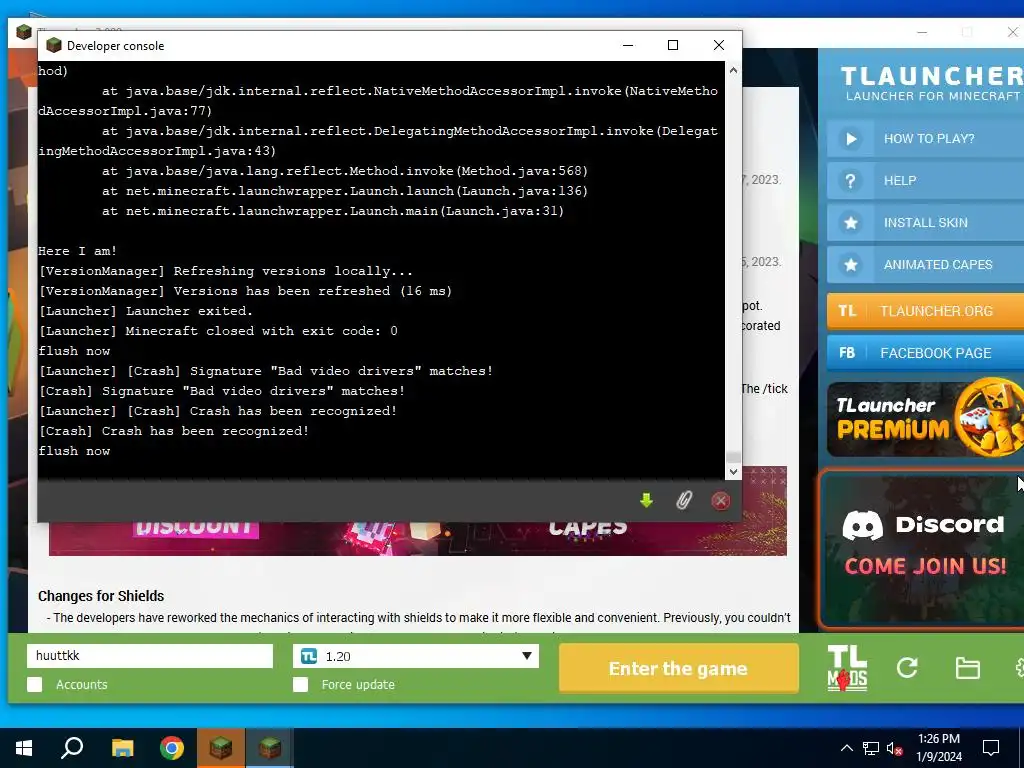Click the star icon beside Animated Capes
This screenshot has height=768, width=1024.
click(x=850, y=264)
